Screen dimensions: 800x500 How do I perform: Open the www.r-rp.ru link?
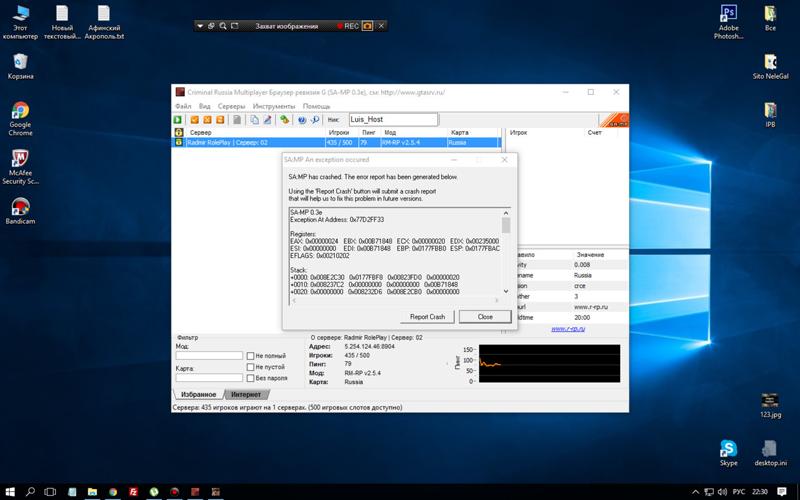pos(568,329)
